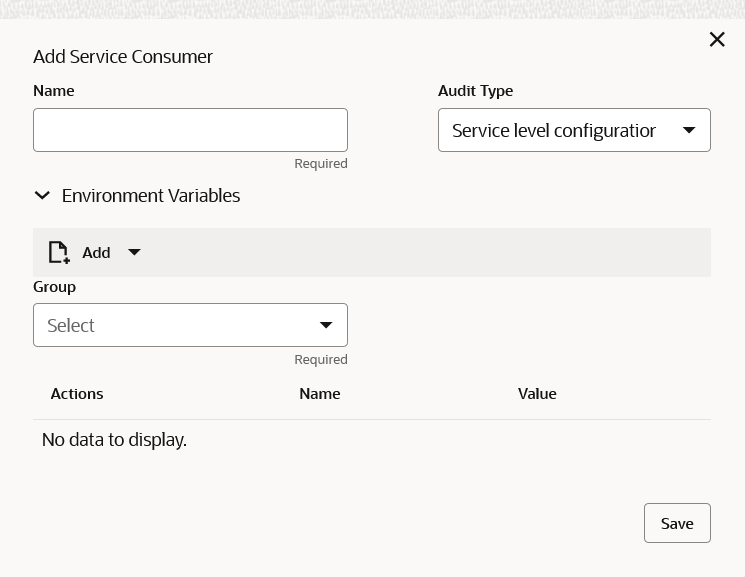Image resolution: width=745 pixels, height=577 pixels.
Task: Click the Actions column header
Action: (77, 394)
